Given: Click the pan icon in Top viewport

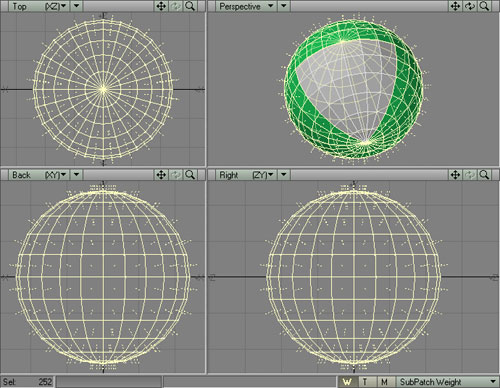Looking at the screenshot, I should click(161, 6).
